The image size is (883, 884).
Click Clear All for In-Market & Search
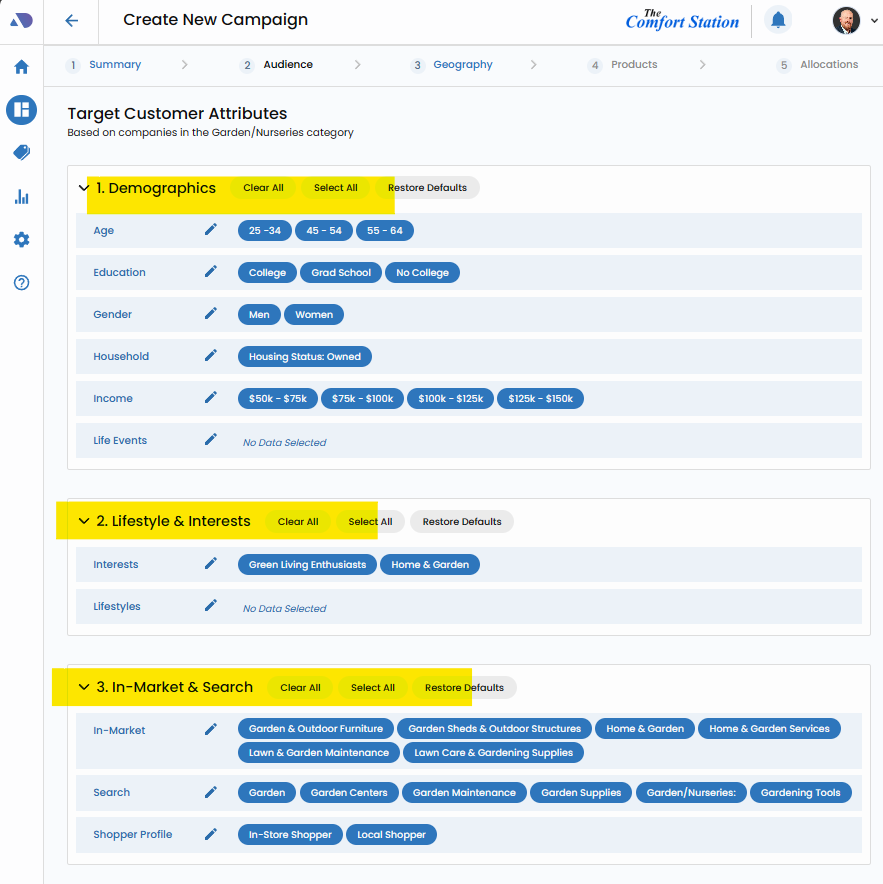pyautogui.click(x=300, y=688)
